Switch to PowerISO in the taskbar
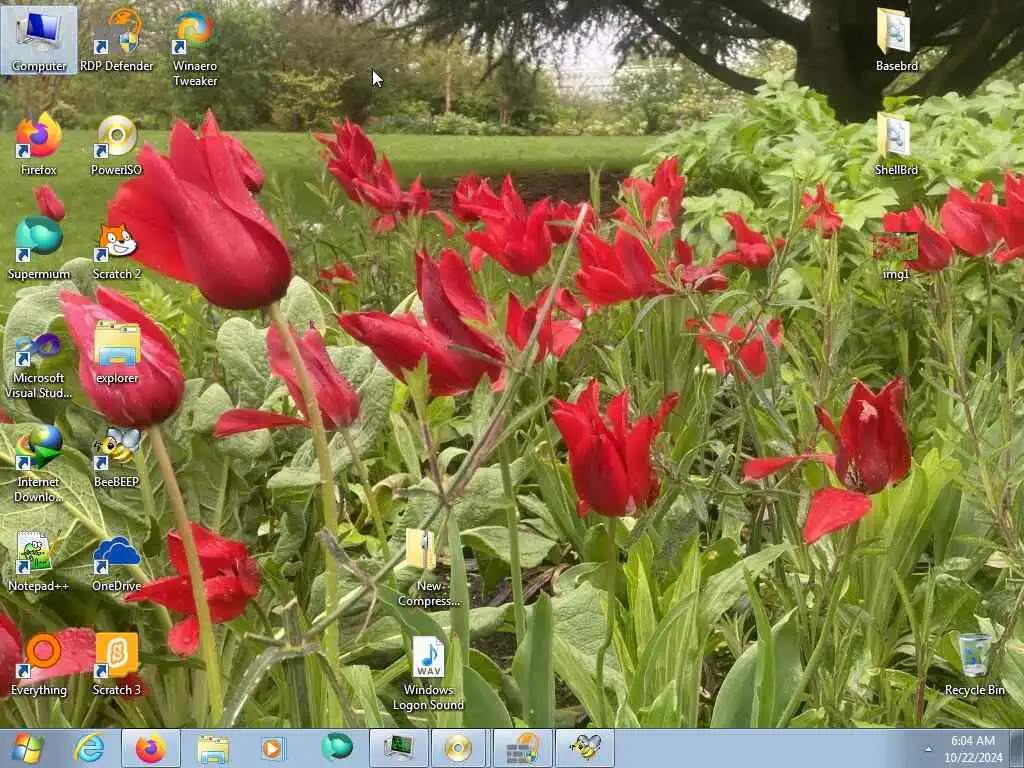Viewport: 1024px width, 768px height. point(458,748)
